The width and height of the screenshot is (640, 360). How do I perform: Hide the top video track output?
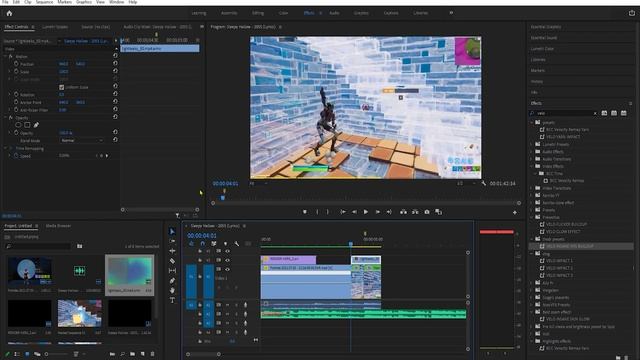(227, 251)
